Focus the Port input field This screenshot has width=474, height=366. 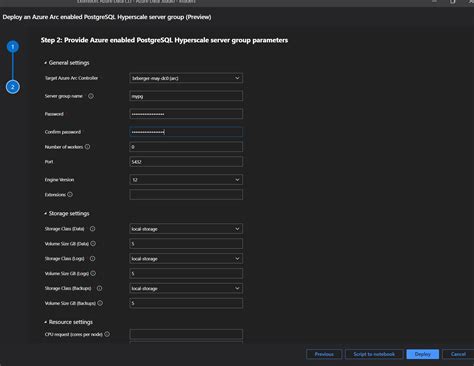[x=186, y=162]
